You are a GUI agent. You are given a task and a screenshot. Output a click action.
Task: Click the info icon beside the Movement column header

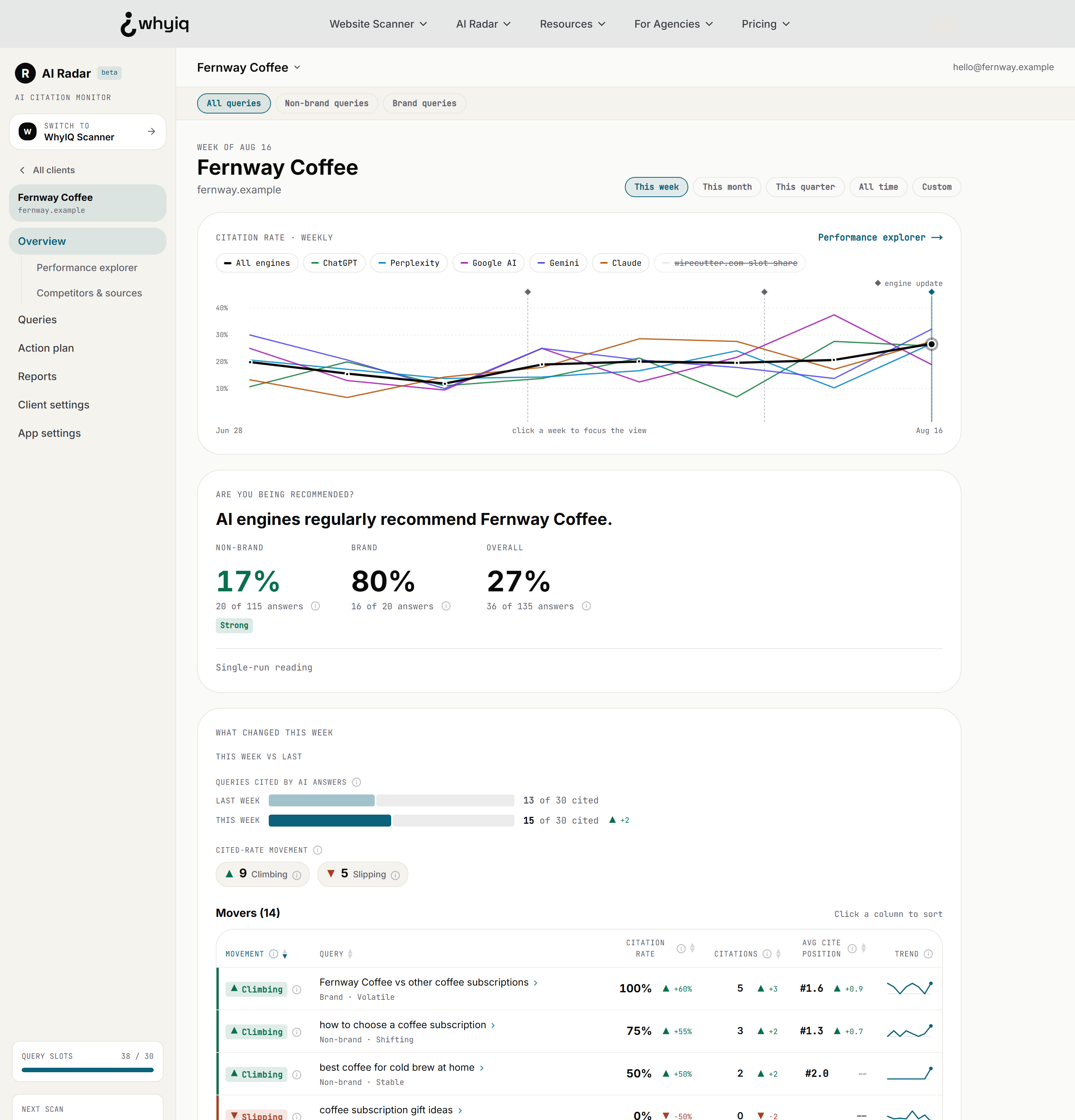274,954
